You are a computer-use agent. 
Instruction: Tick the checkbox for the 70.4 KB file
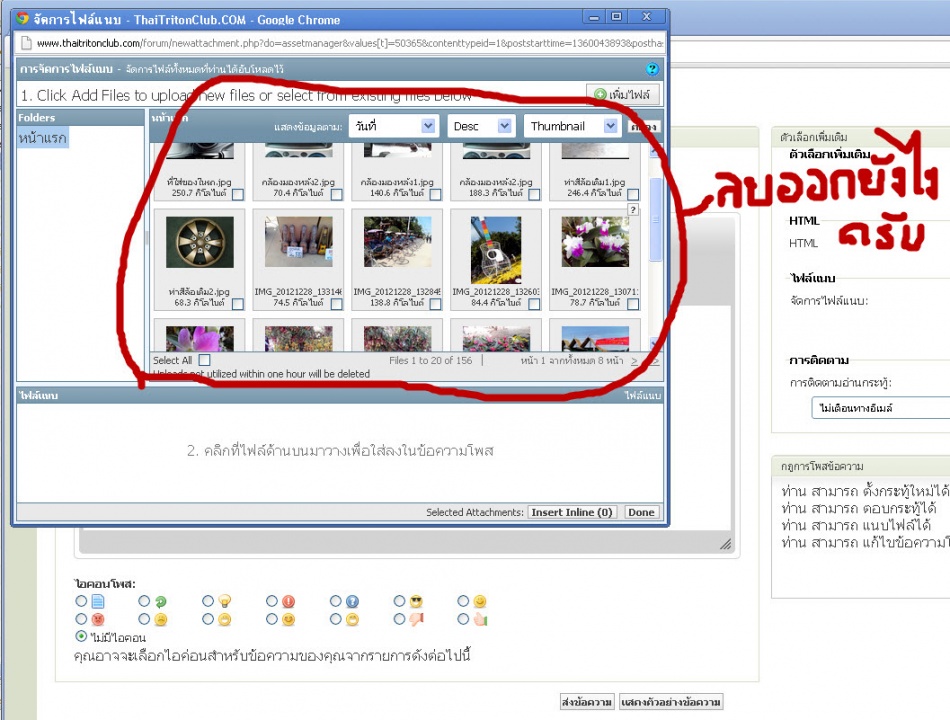(x=337, y=194)
